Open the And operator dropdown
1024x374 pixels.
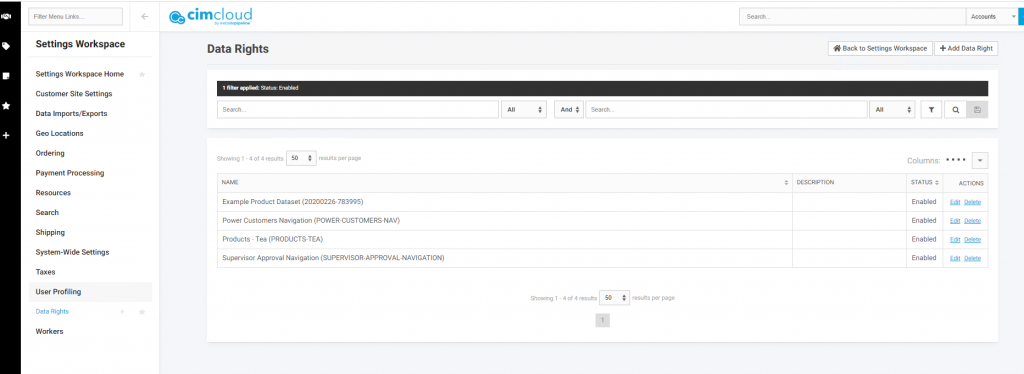(569, 110)
